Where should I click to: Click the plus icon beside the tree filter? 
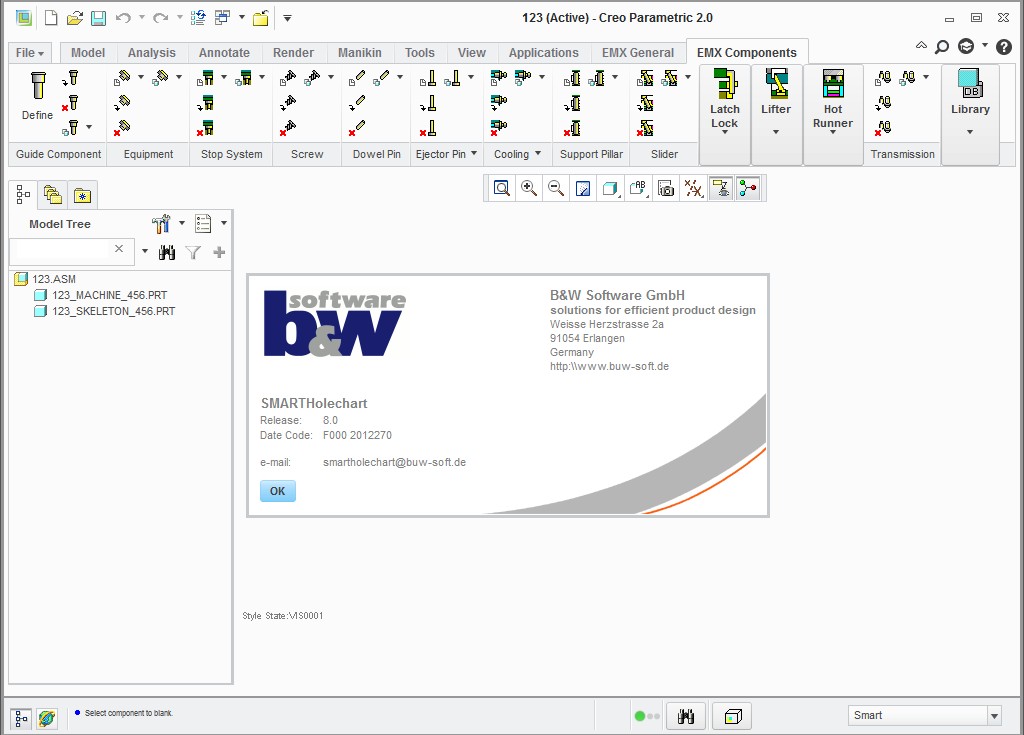tap(219, 253)
